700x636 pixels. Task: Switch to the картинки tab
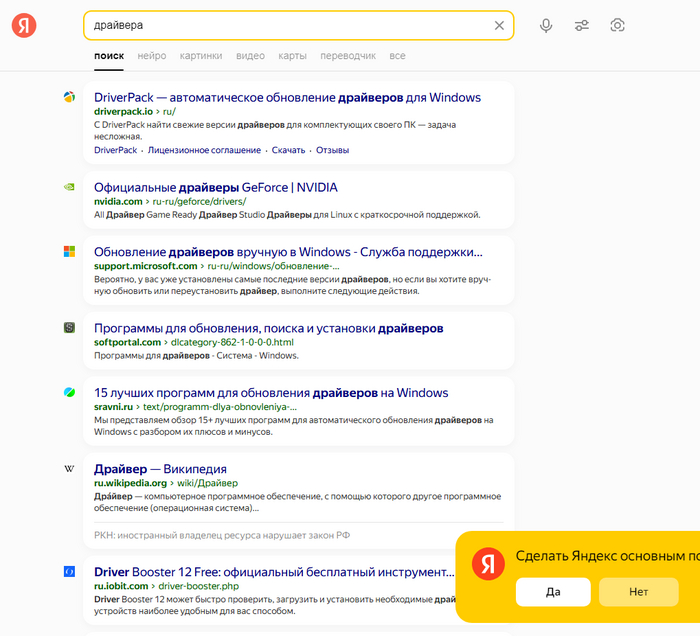[x=201, y=56]
